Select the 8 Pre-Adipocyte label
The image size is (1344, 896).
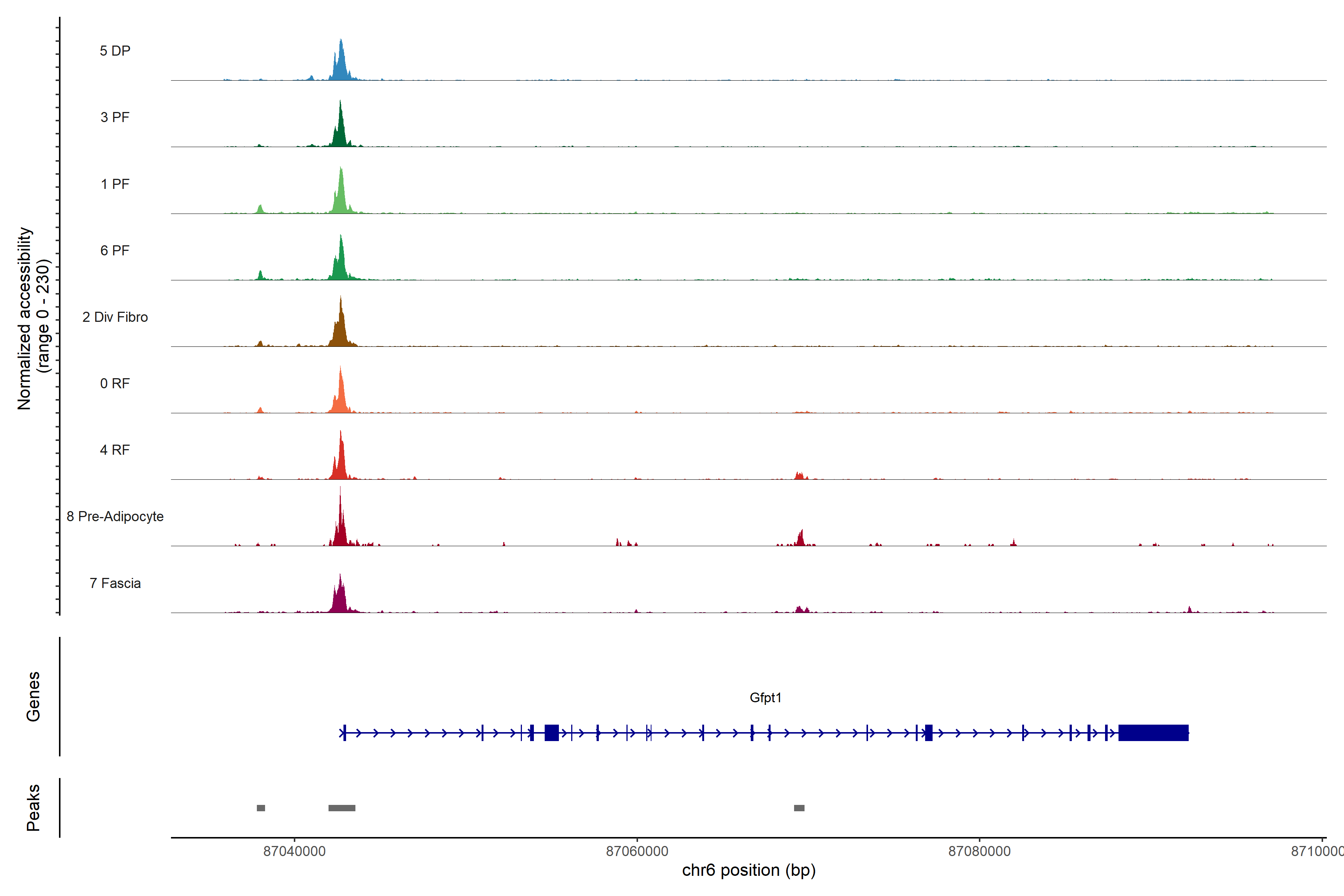point(115,517)
